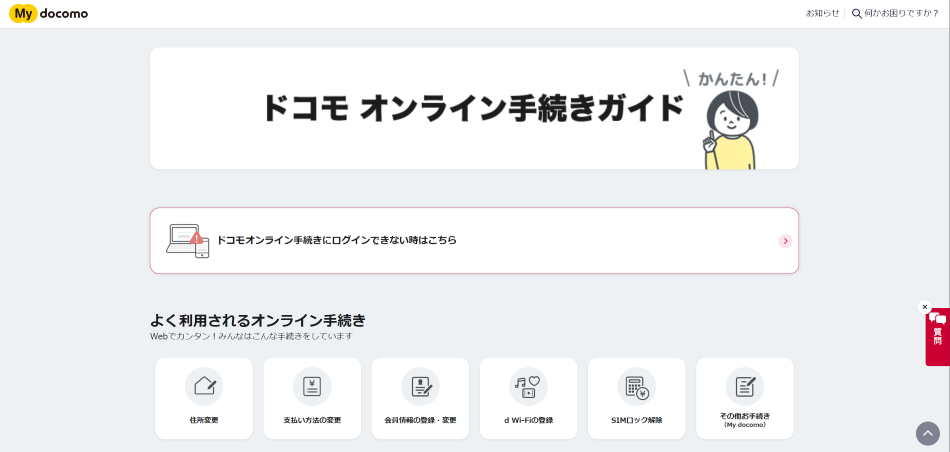Click the かんたん! character illustration

(x=731, y=119)
